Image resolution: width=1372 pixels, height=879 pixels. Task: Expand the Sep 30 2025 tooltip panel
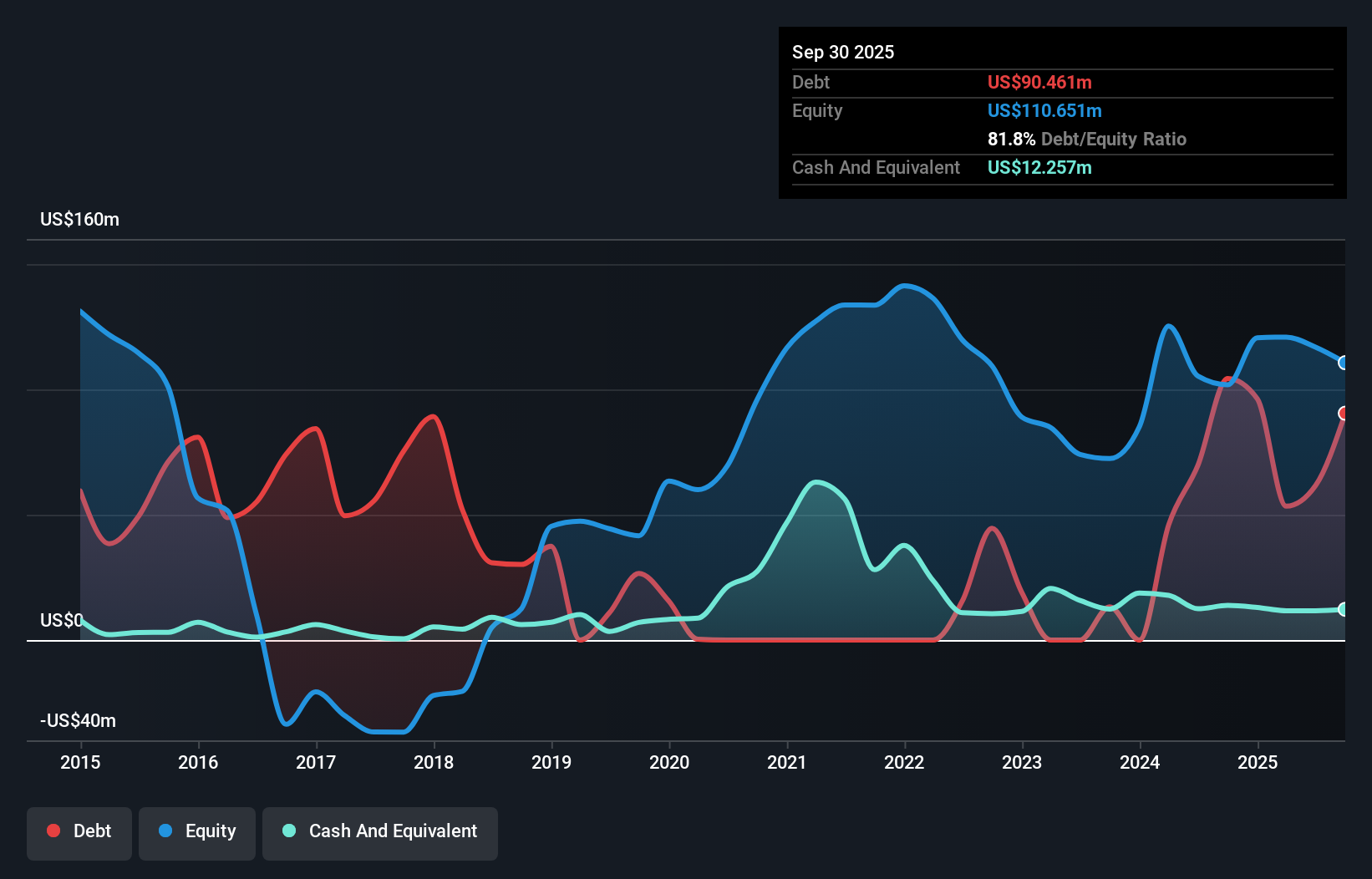[843, 52]
